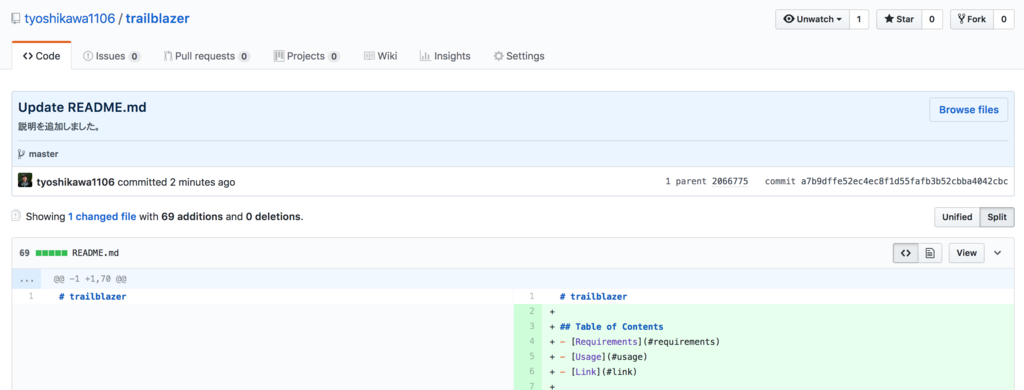The image size is (1024, 390).
Task: Fork the repository
Action: [x=972, y=19]
